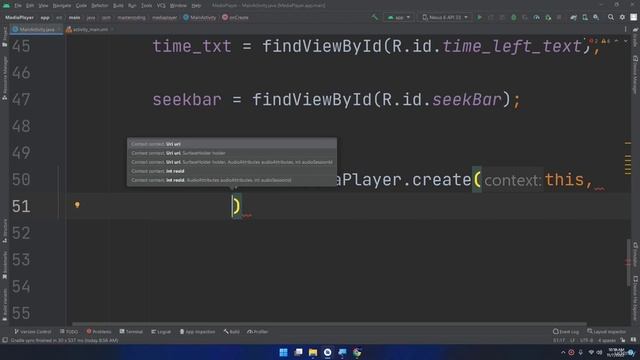Open Version Control tool window
Image resolution: width=640 pixels, height=360 pixels.
pos(33,332)
